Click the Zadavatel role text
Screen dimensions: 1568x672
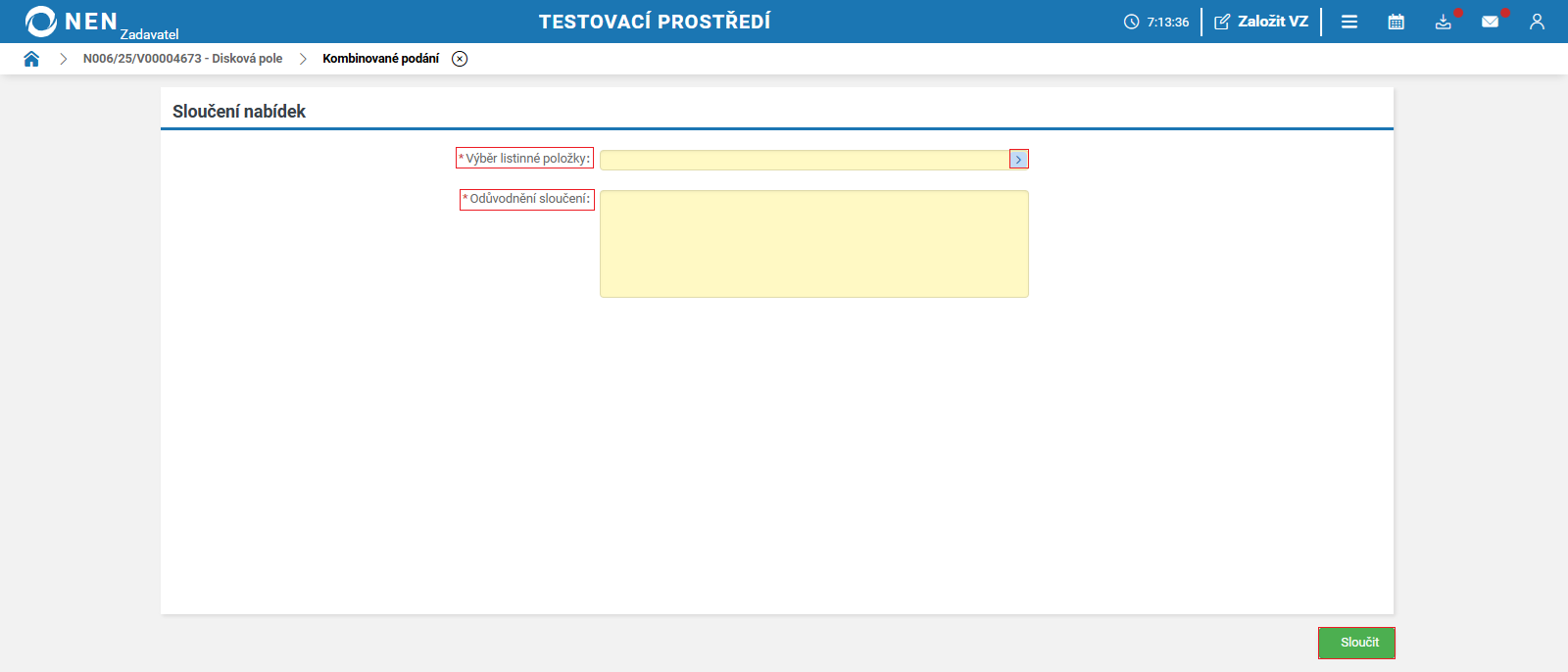[149, 34]
